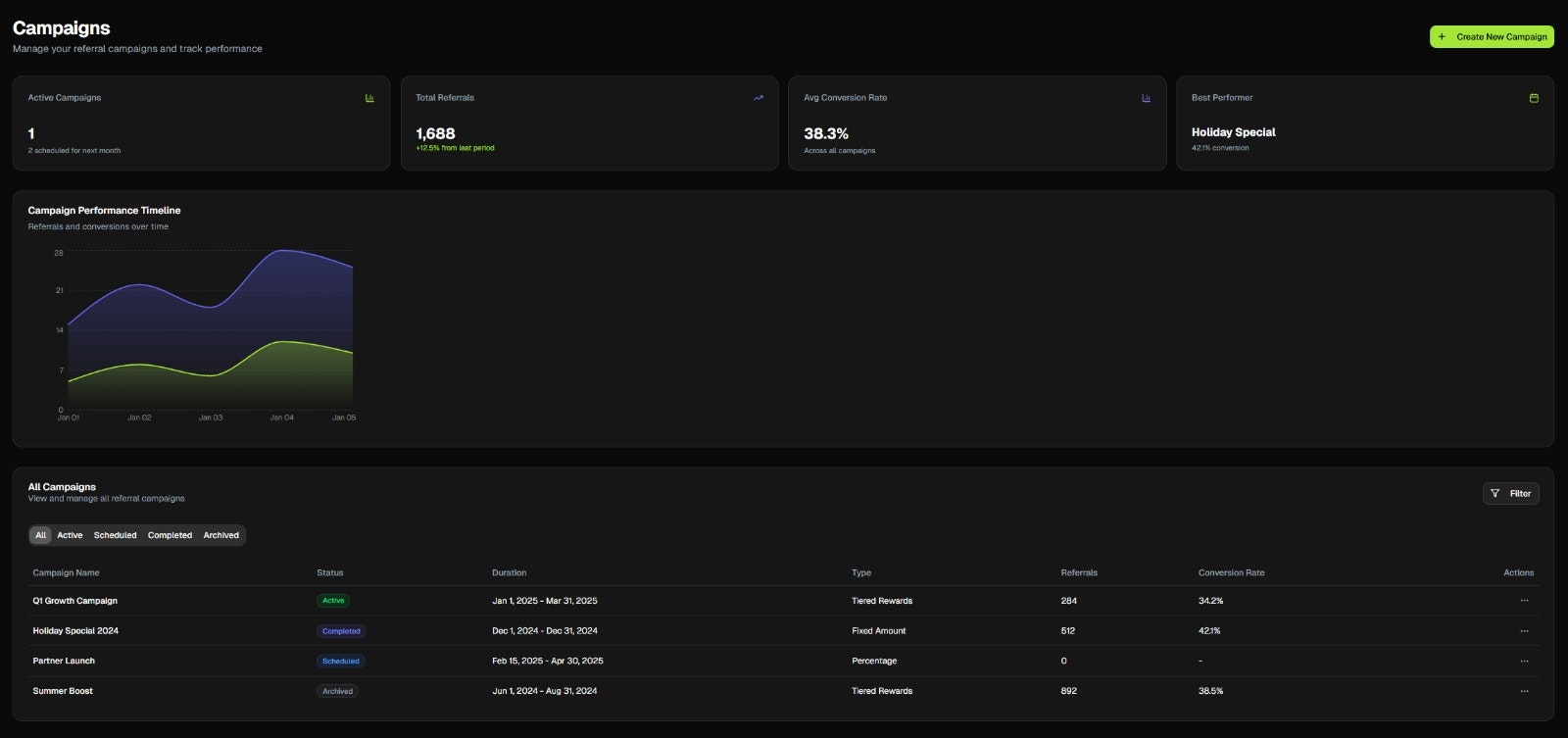Select the All campaigns tab
Image resolution: width=1568 pixels, height=738 pixels.
pos(40,535)
